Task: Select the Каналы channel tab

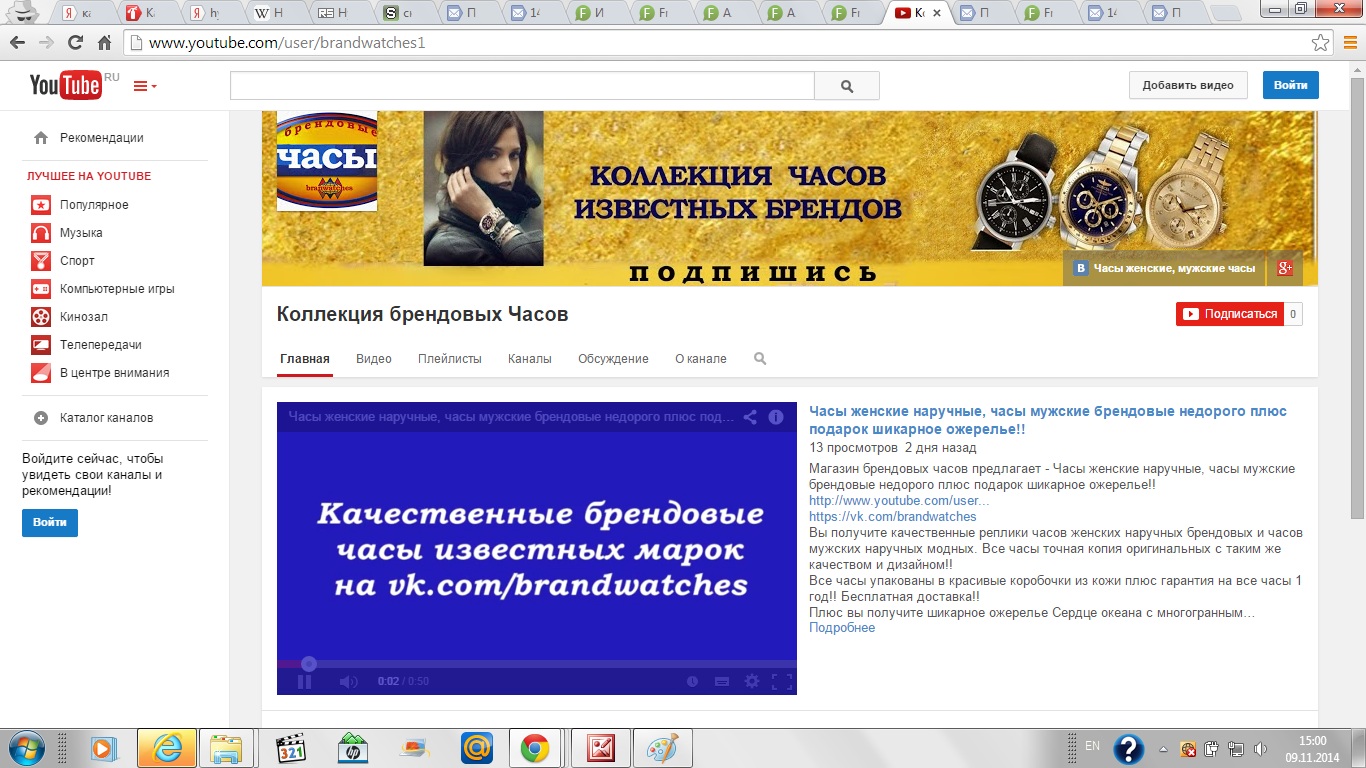Action: click(x=530, y=359)
